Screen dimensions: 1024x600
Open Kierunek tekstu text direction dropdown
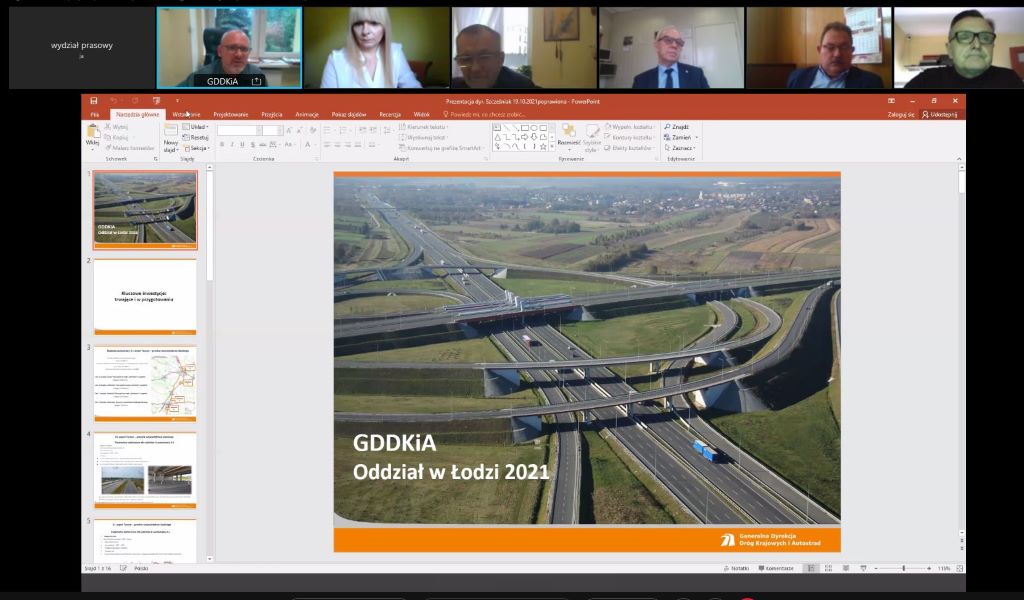423,127
